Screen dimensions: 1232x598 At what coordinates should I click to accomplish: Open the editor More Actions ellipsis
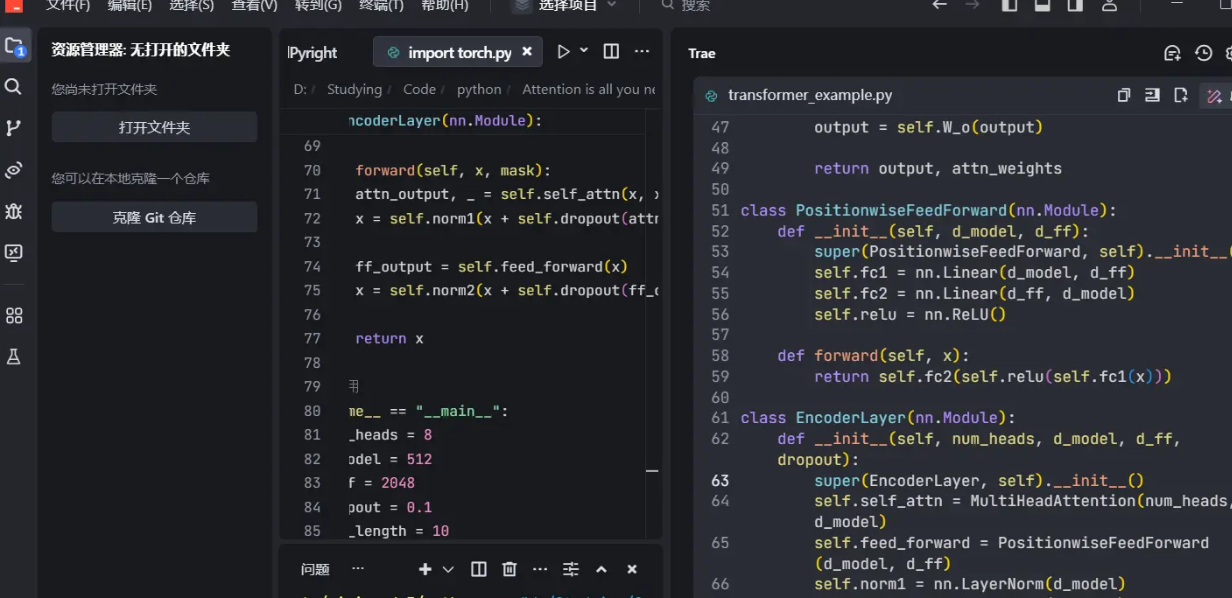(642, 52)
